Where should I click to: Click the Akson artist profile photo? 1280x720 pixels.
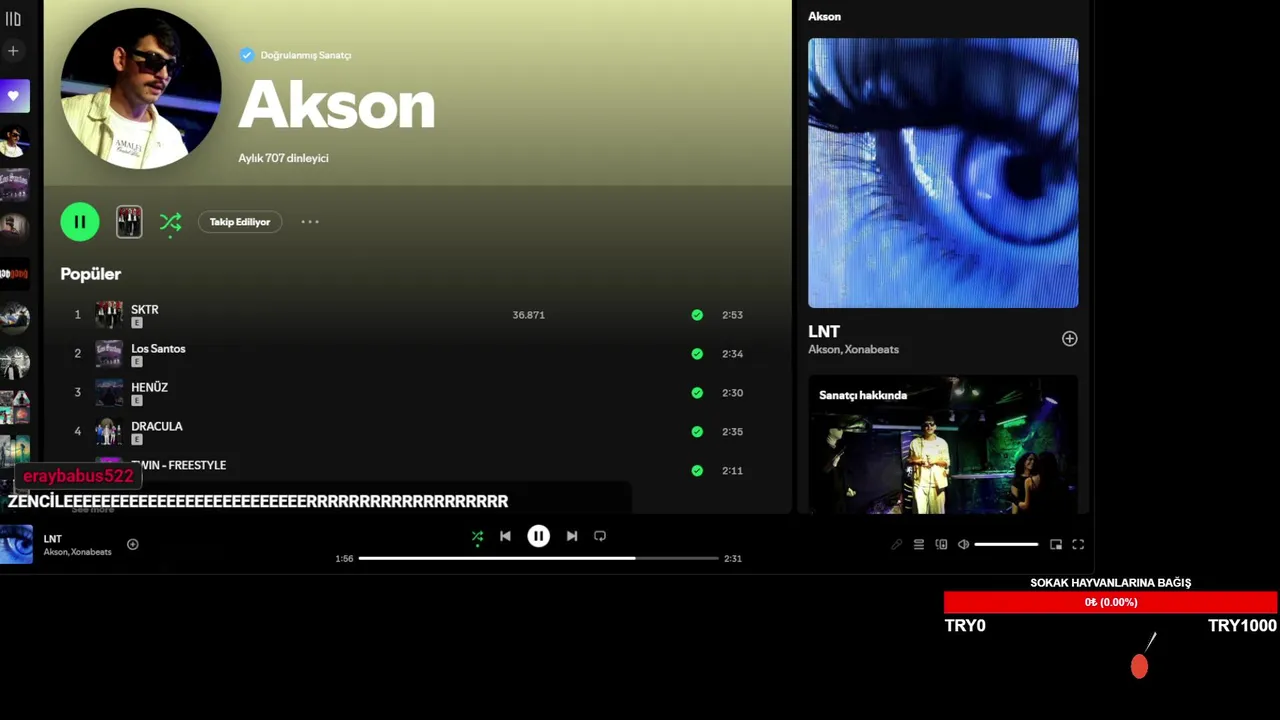[x=141, y=89]
